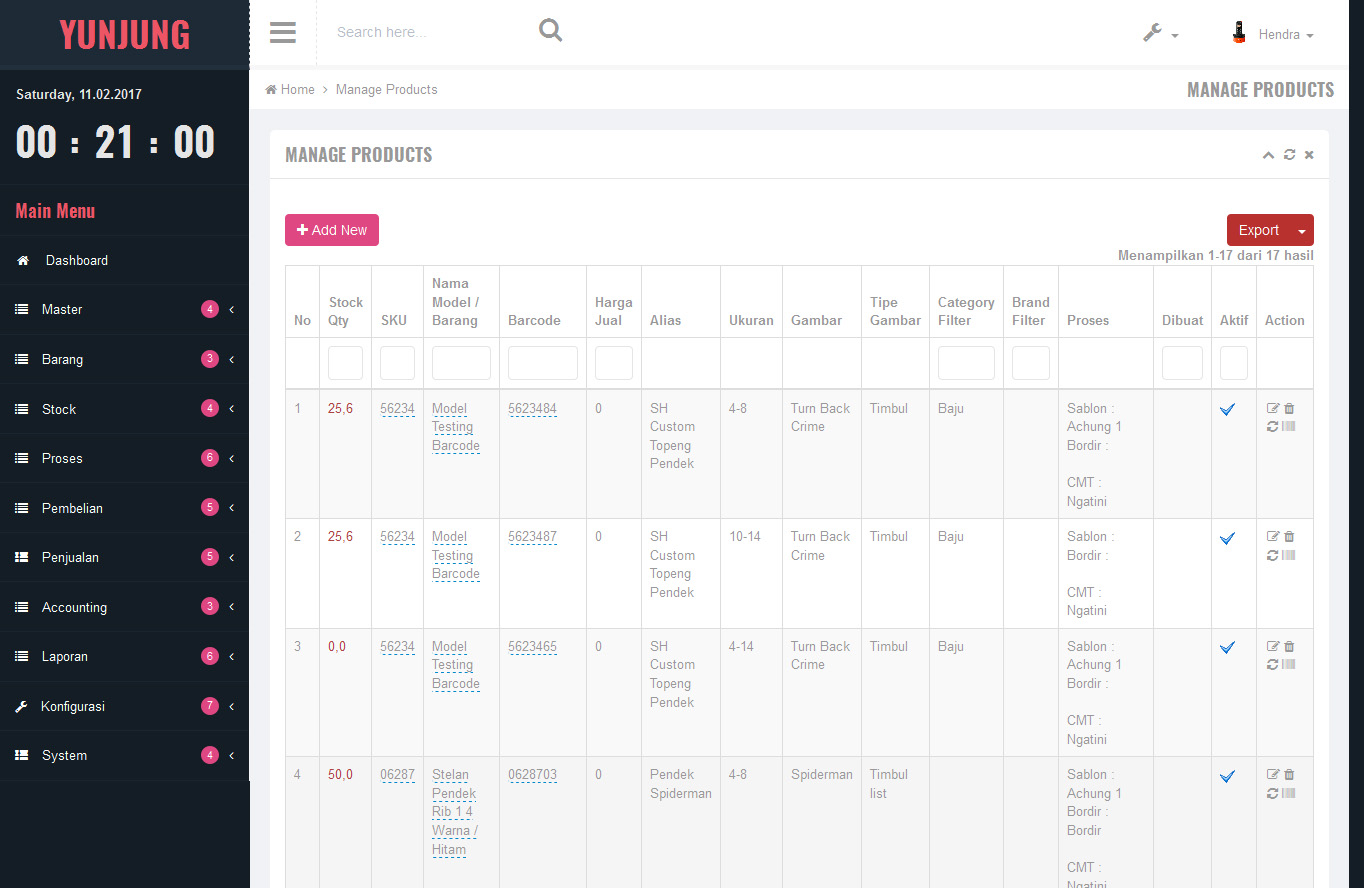Open the Hendra user dropdown
The width and height of the screenshot is (1364, 888).
point(1273,34)
